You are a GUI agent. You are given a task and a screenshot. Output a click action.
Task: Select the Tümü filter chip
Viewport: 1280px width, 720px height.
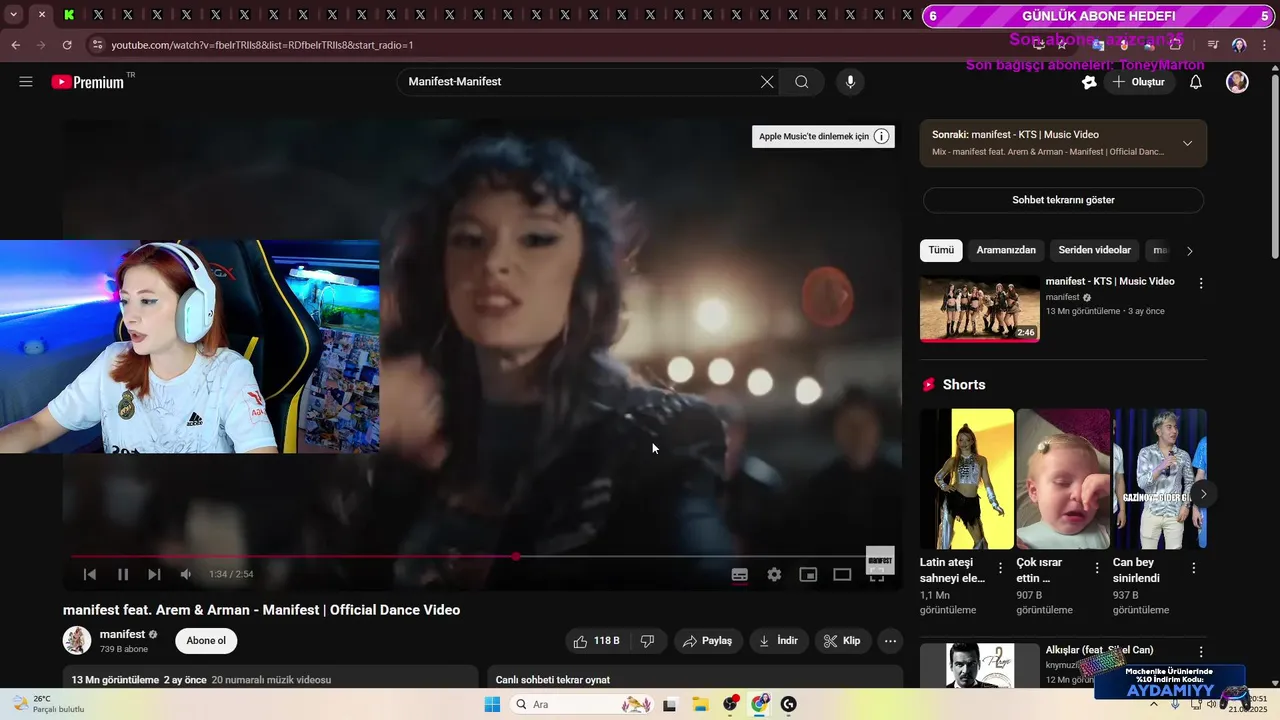[x=941, y=250]
